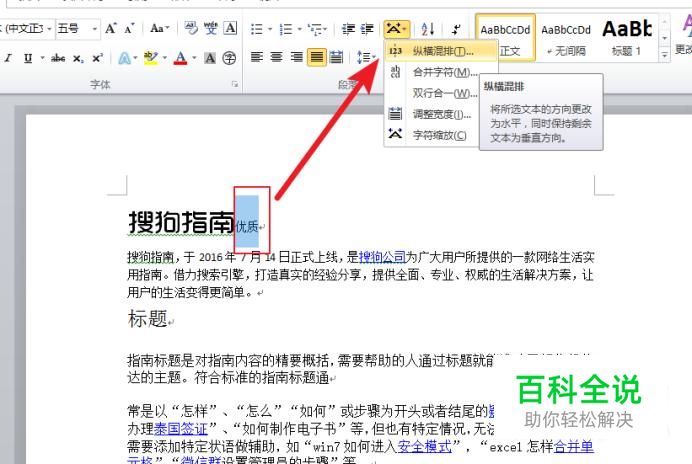
Task: Expand the Multilevel List dropdown arrow
Action: coord(324,30)
